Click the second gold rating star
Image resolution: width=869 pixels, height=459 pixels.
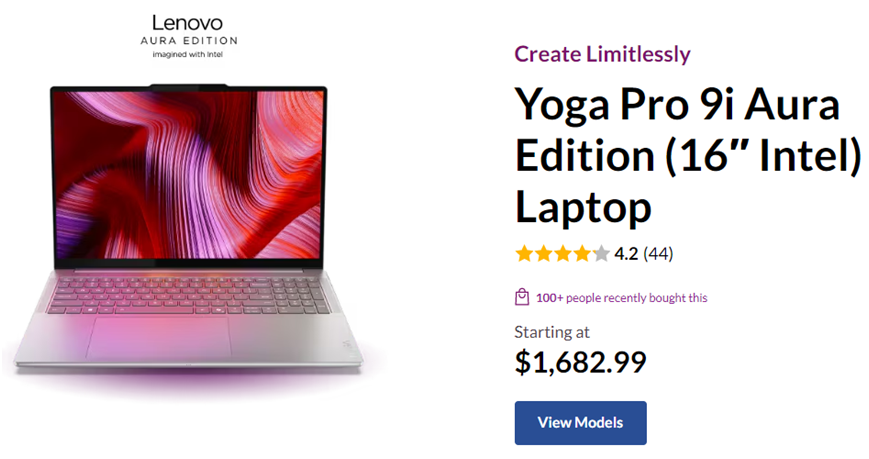[542, 254]
